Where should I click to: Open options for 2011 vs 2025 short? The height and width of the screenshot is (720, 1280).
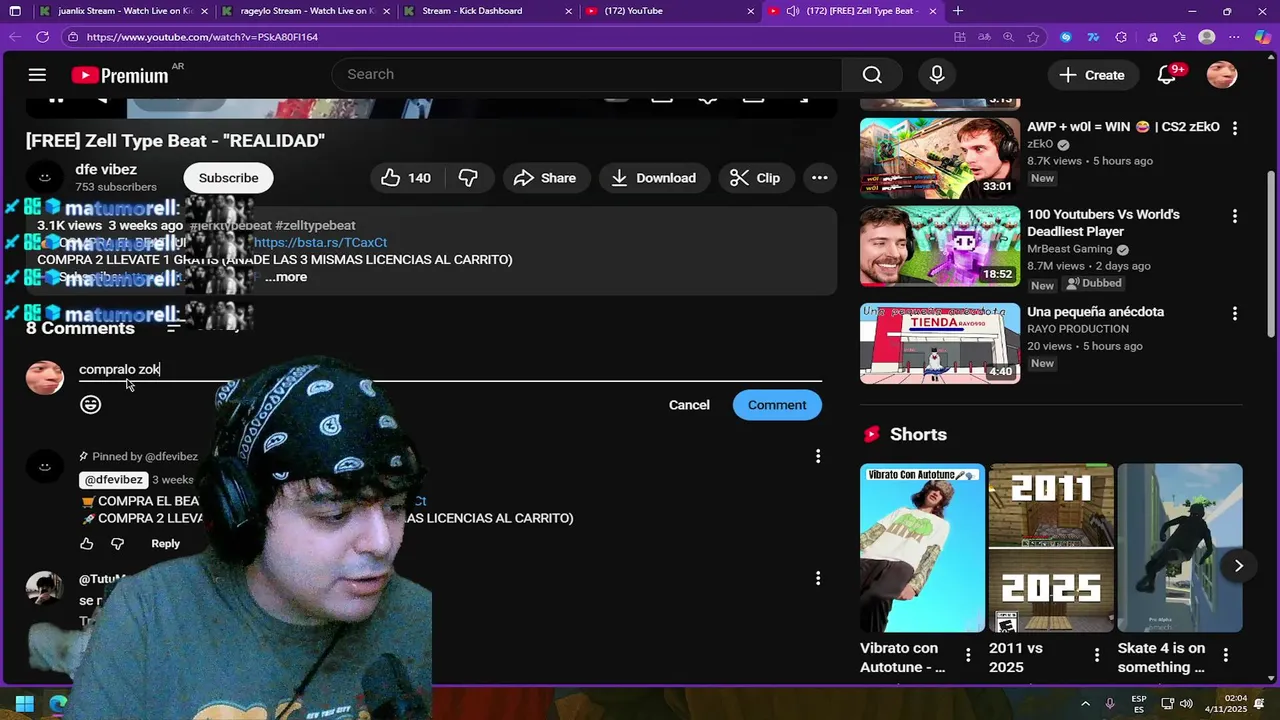pos(1097,656)
